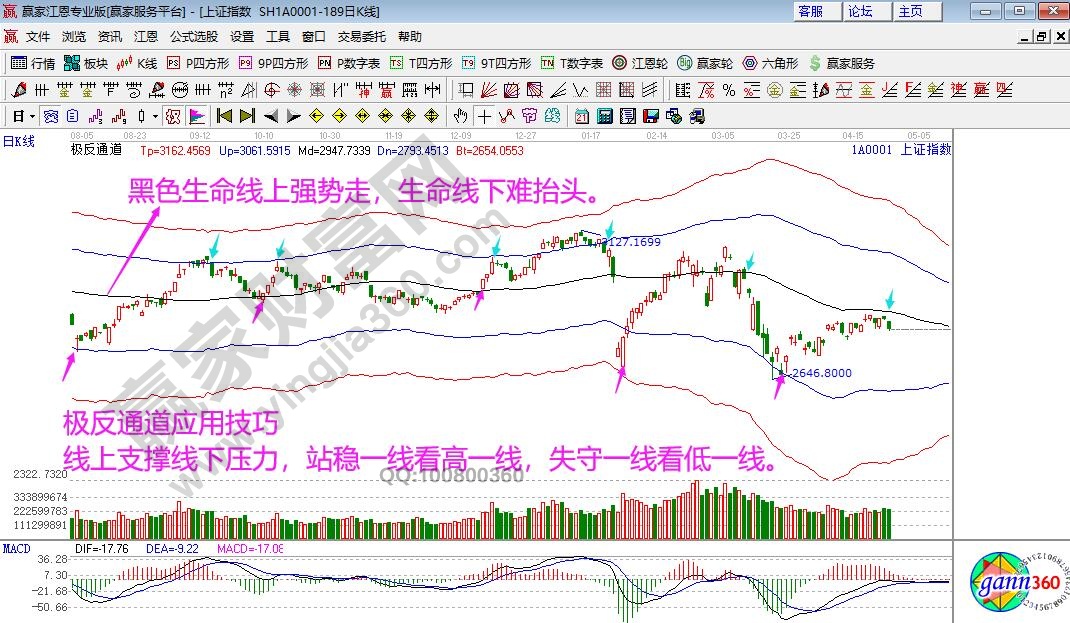This screenshot has height=623, width=1070.
Task: Jump to first bar using skip-to-start arrow
Action: [225, 115]
